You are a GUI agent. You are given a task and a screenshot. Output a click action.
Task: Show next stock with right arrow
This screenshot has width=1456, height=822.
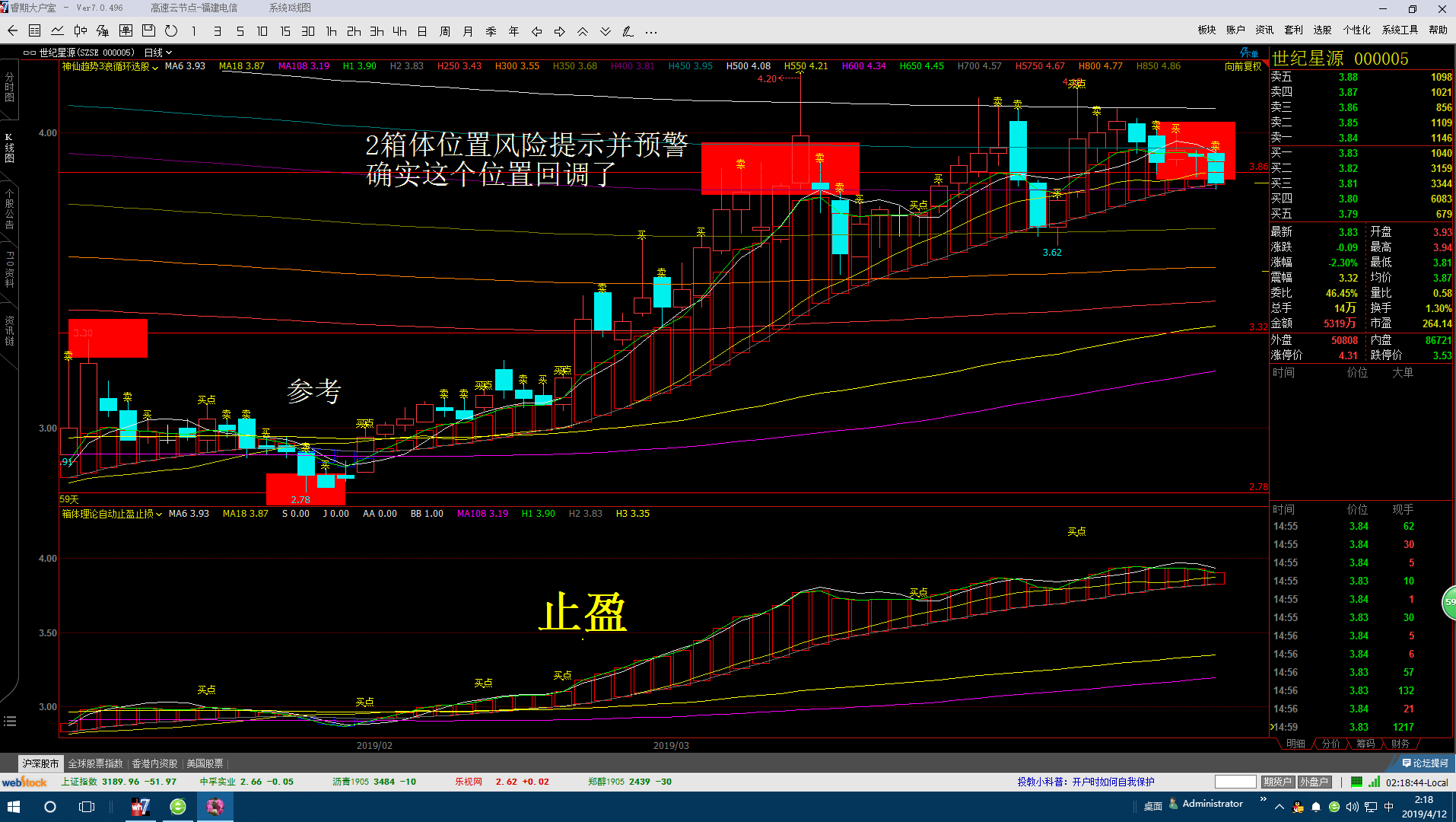(559, 31)
